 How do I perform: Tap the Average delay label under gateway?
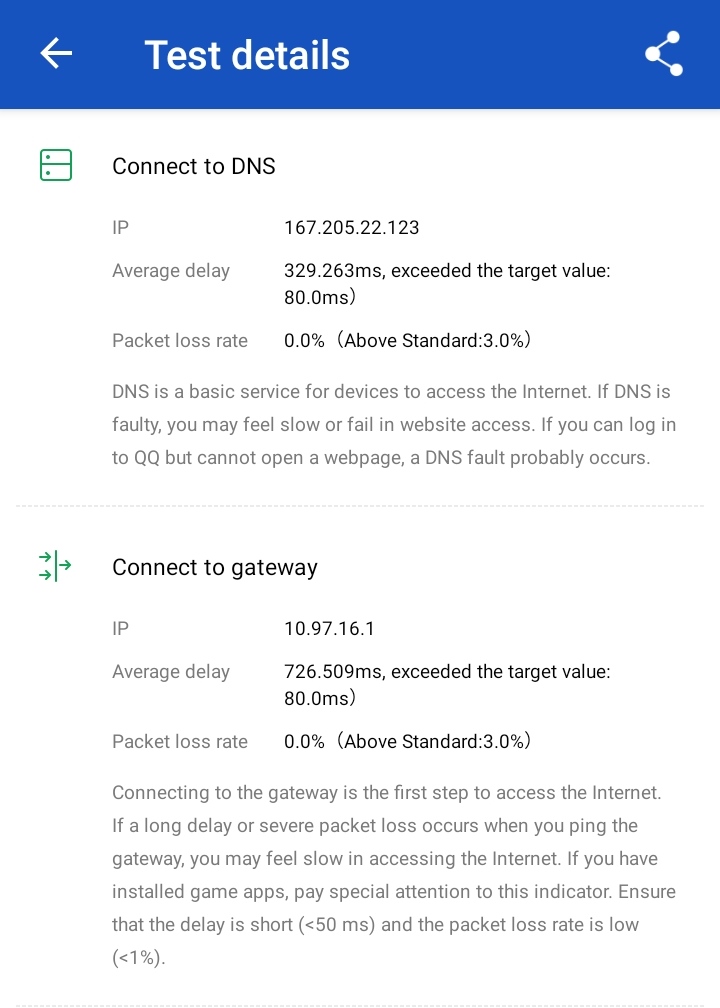pos(171,672)
